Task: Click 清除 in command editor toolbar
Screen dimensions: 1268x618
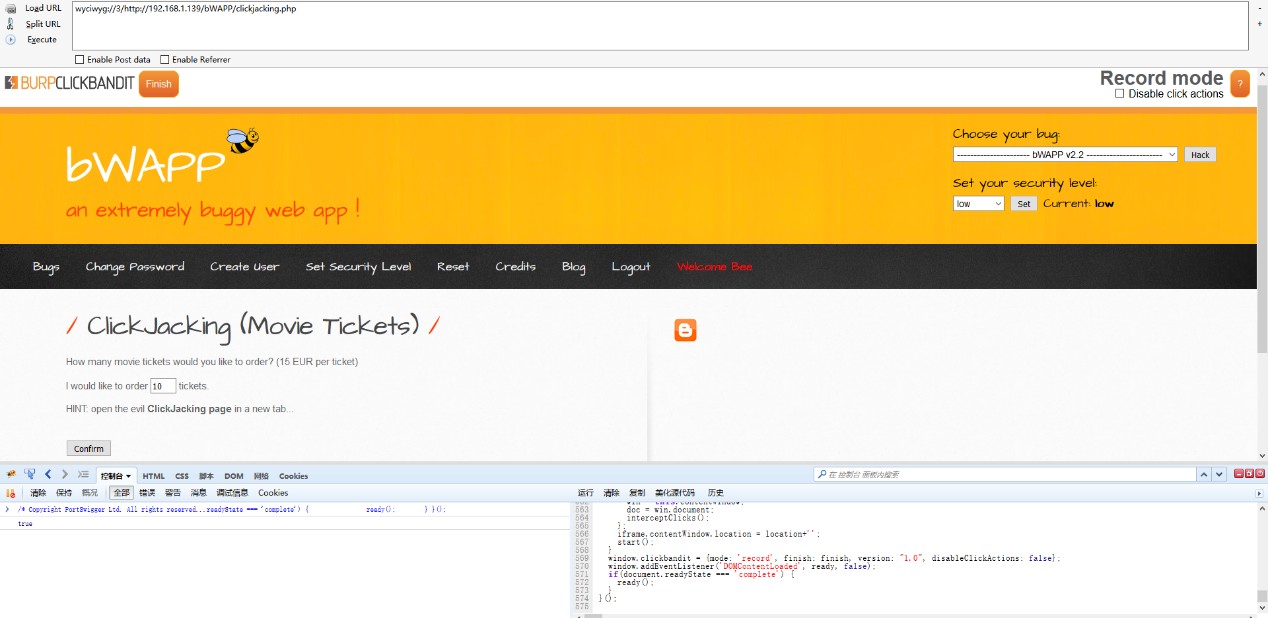Action: pos(611,493)
